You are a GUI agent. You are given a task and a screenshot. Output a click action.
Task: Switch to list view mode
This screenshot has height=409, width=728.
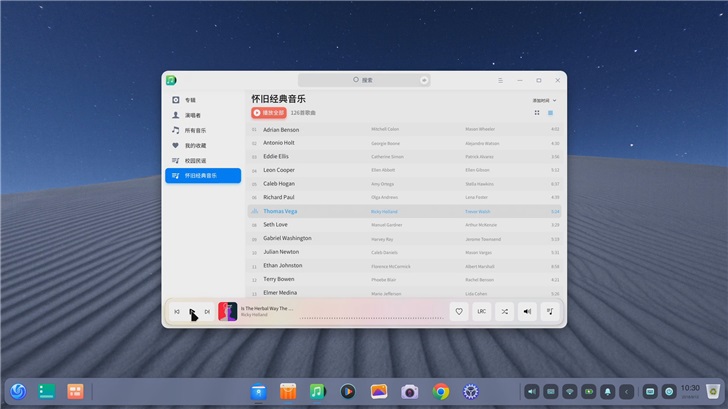point(551,113)
